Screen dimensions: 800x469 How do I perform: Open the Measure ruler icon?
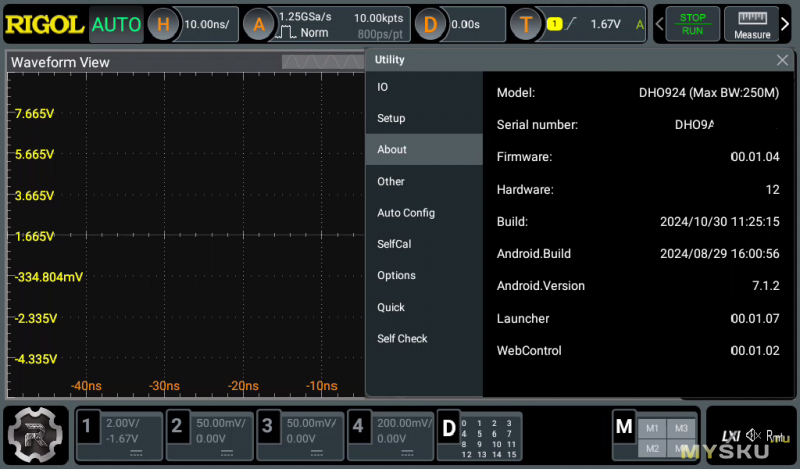(x=751, y=24)
